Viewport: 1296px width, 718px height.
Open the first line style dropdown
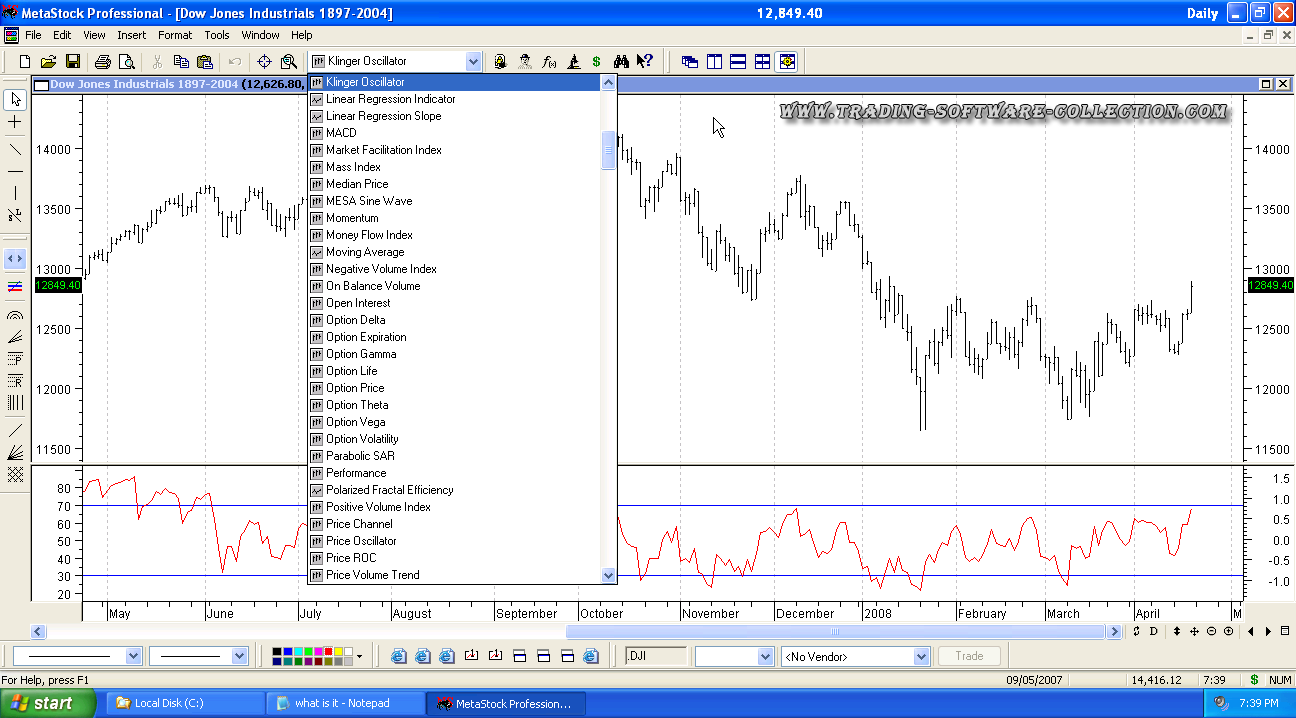pos(134,657)
